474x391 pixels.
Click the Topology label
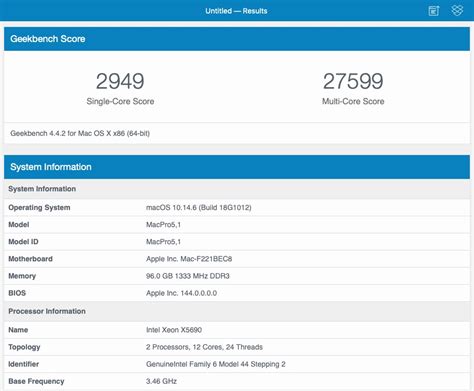[24, 347]
